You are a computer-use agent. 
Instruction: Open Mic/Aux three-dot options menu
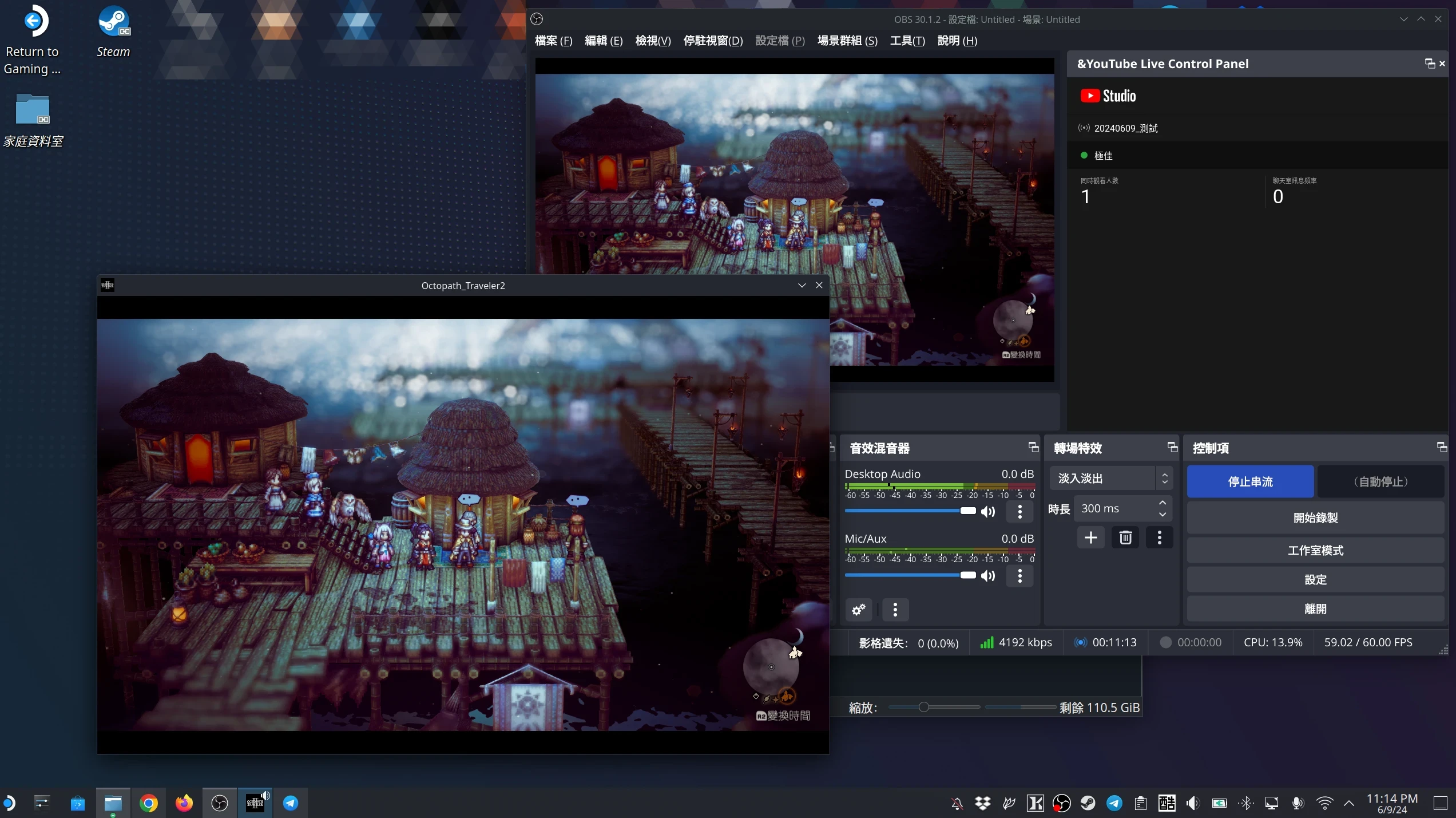(1019, 576)
